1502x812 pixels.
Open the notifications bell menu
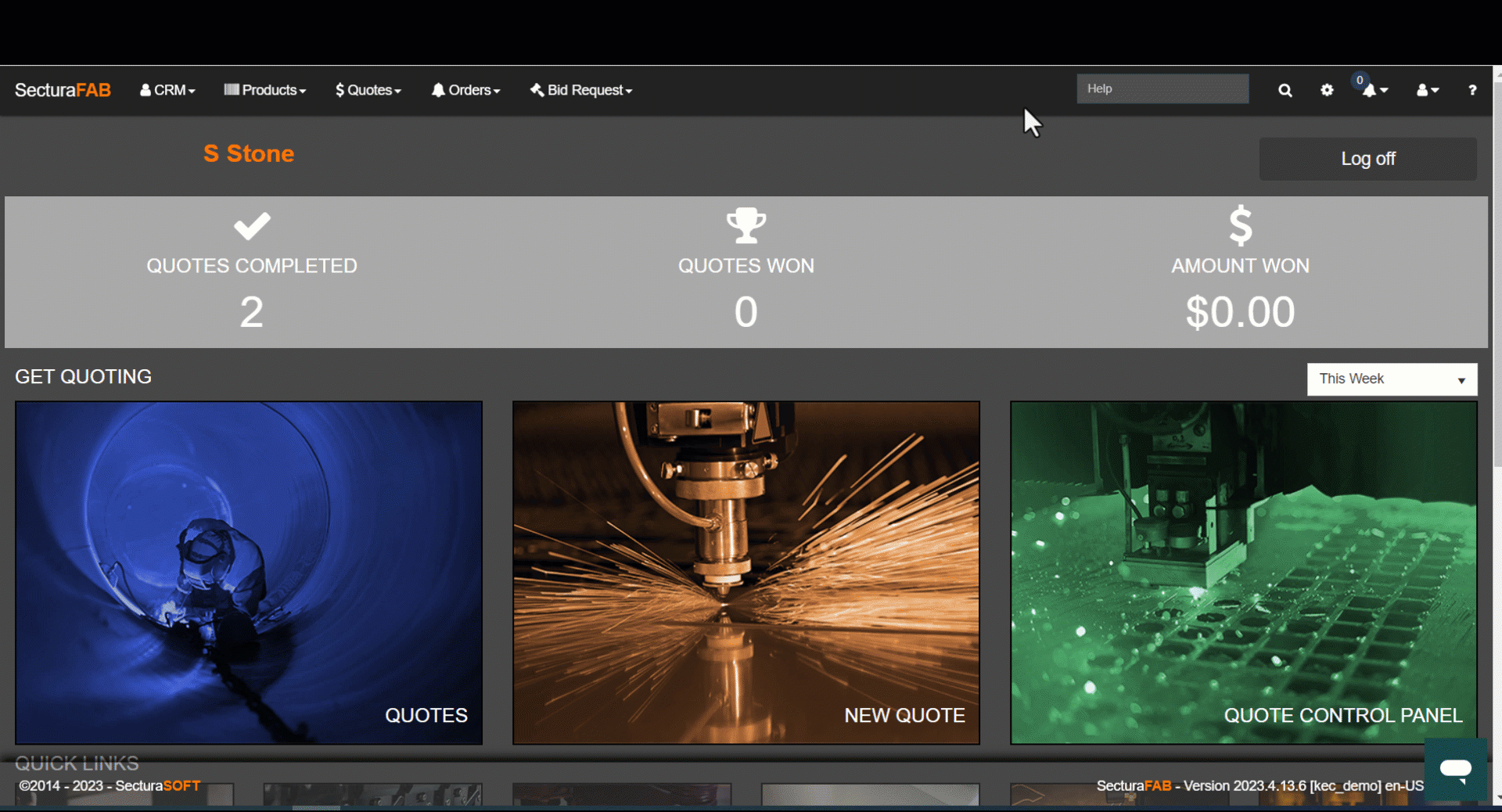tap(1374, 91)
